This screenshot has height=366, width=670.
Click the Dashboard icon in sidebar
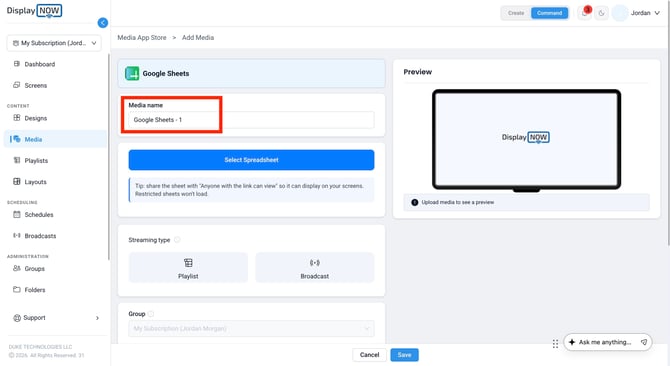pyautogui.click(x=17, y=64)
